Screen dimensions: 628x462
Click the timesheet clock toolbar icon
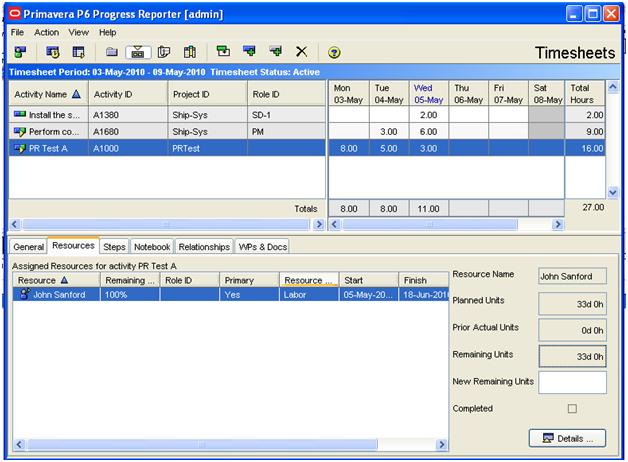[52, 52]
